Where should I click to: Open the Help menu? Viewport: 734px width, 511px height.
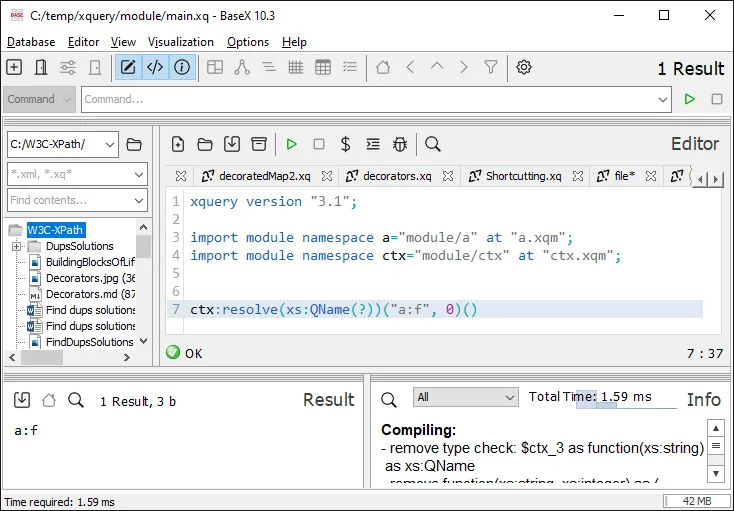click(294, 42)
